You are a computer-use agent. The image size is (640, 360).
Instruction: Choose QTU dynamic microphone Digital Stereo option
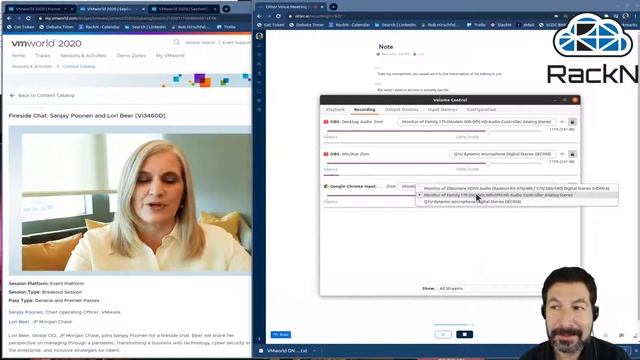click(x=516, y=201)
